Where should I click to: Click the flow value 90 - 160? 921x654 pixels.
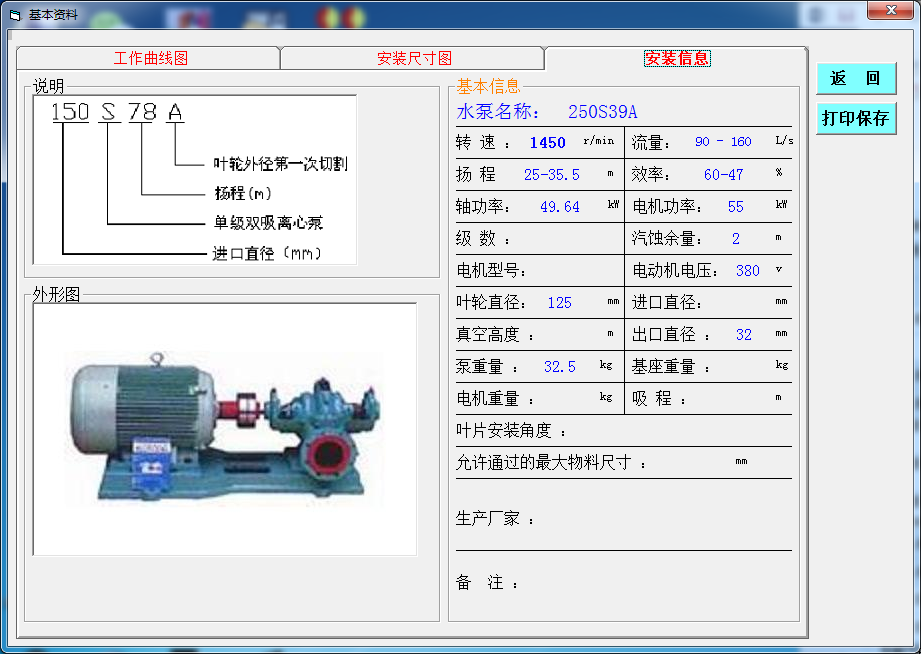pyautogui.click(x=723, y=142)
